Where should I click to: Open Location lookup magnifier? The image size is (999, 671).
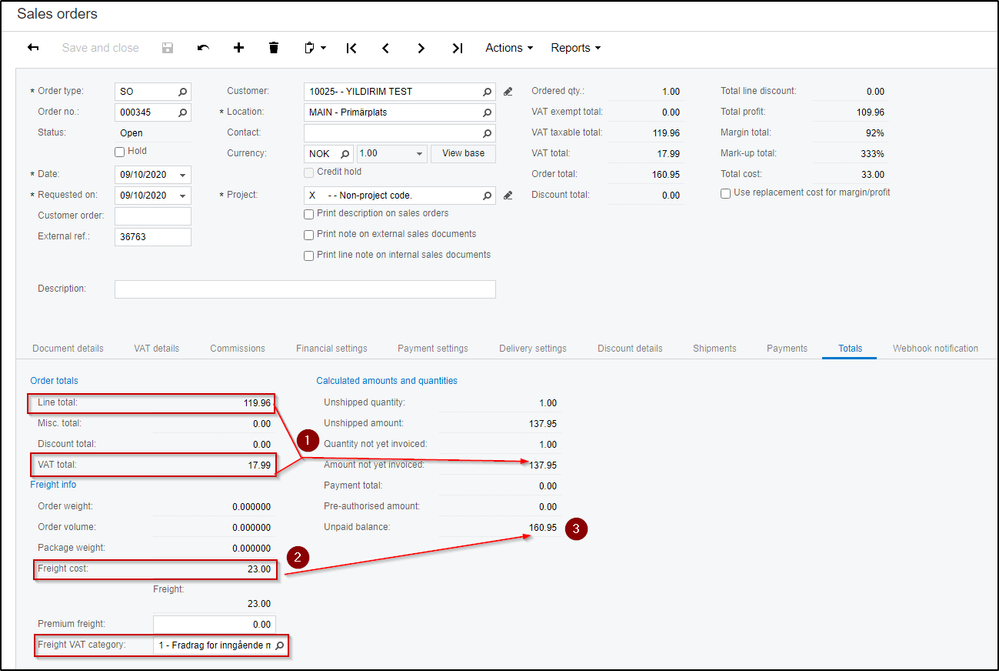point(487,113)
